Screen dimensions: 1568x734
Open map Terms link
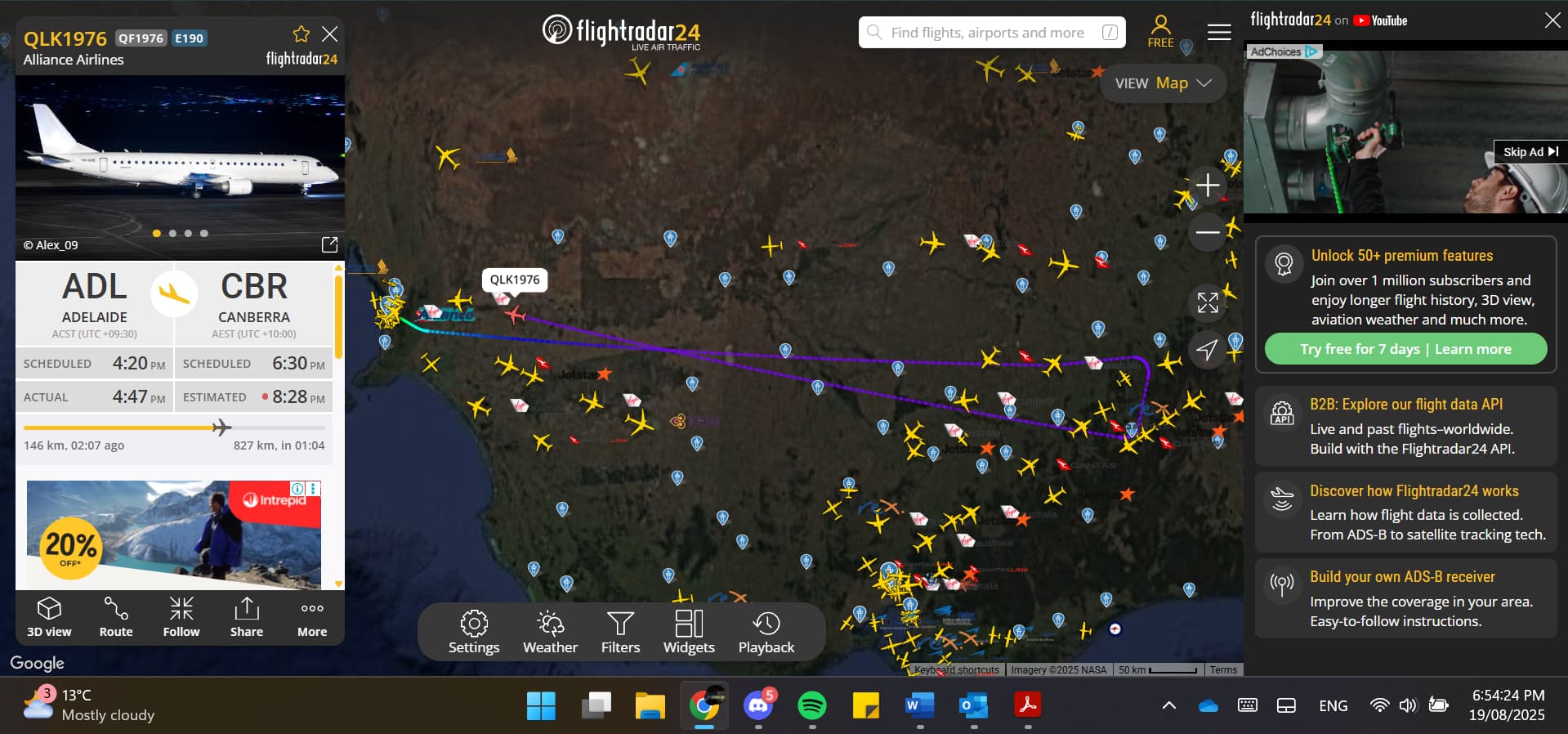1223,670
